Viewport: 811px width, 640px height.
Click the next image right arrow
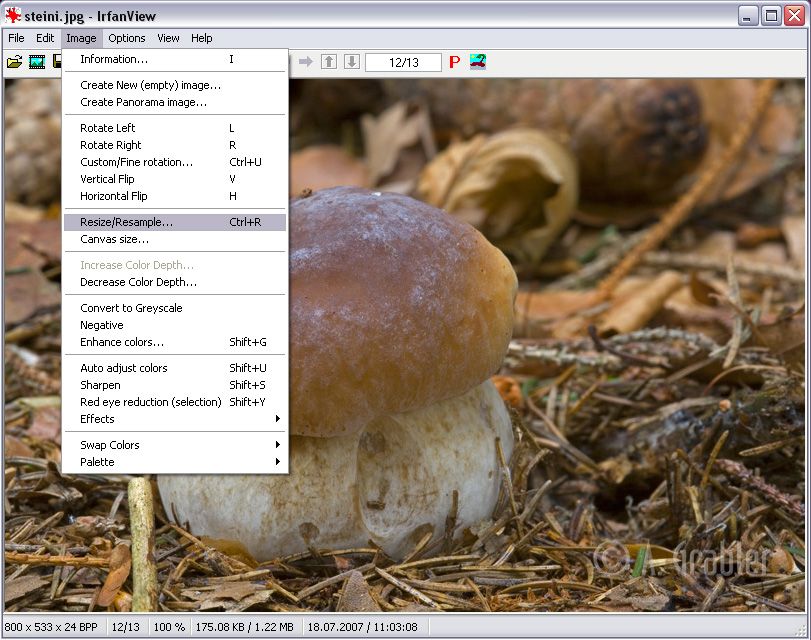306,62
